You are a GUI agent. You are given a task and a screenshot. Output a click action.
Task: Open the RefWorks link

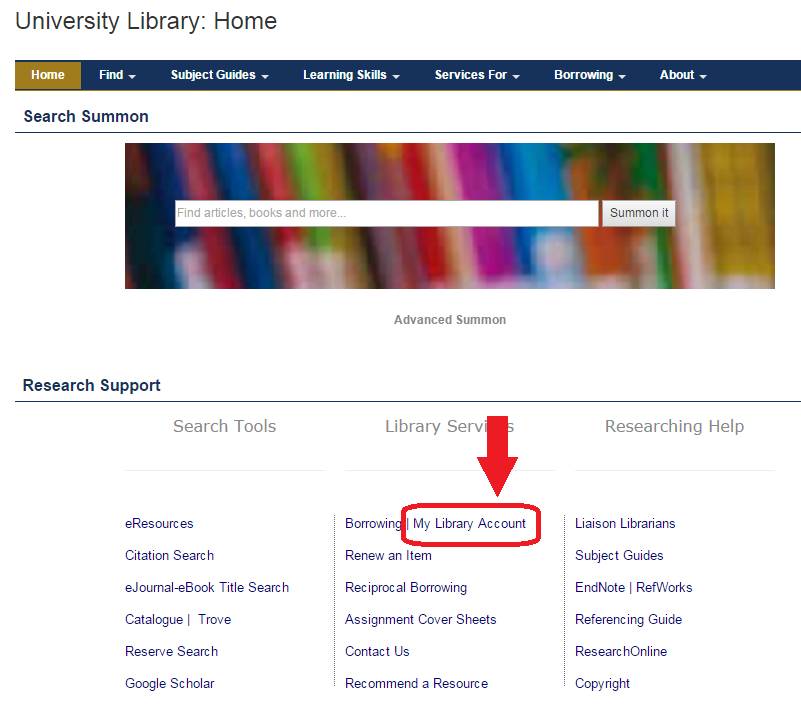click(x=664, y=588)
